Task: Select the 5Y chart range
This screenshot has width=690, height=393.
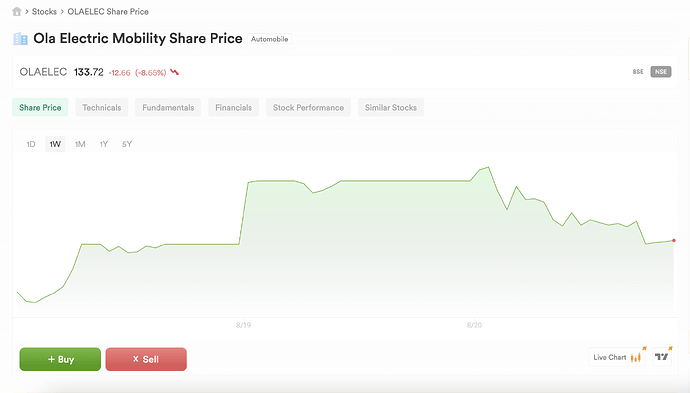Action: click(x=127, y=144)
